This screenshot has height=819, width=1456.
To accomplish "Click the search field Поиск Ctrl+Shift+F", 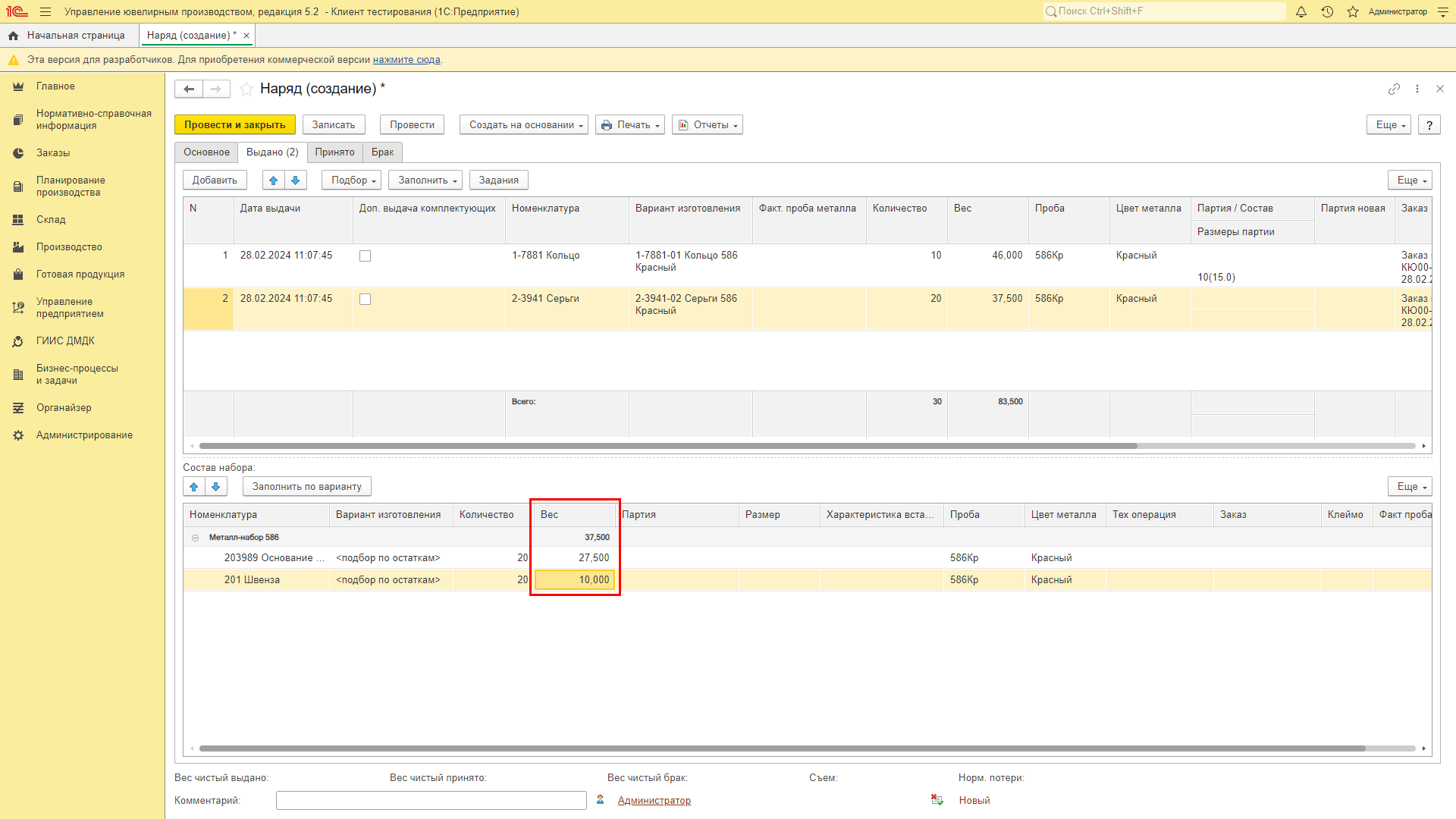I will pyautogui.click(x=1164, y=11).
